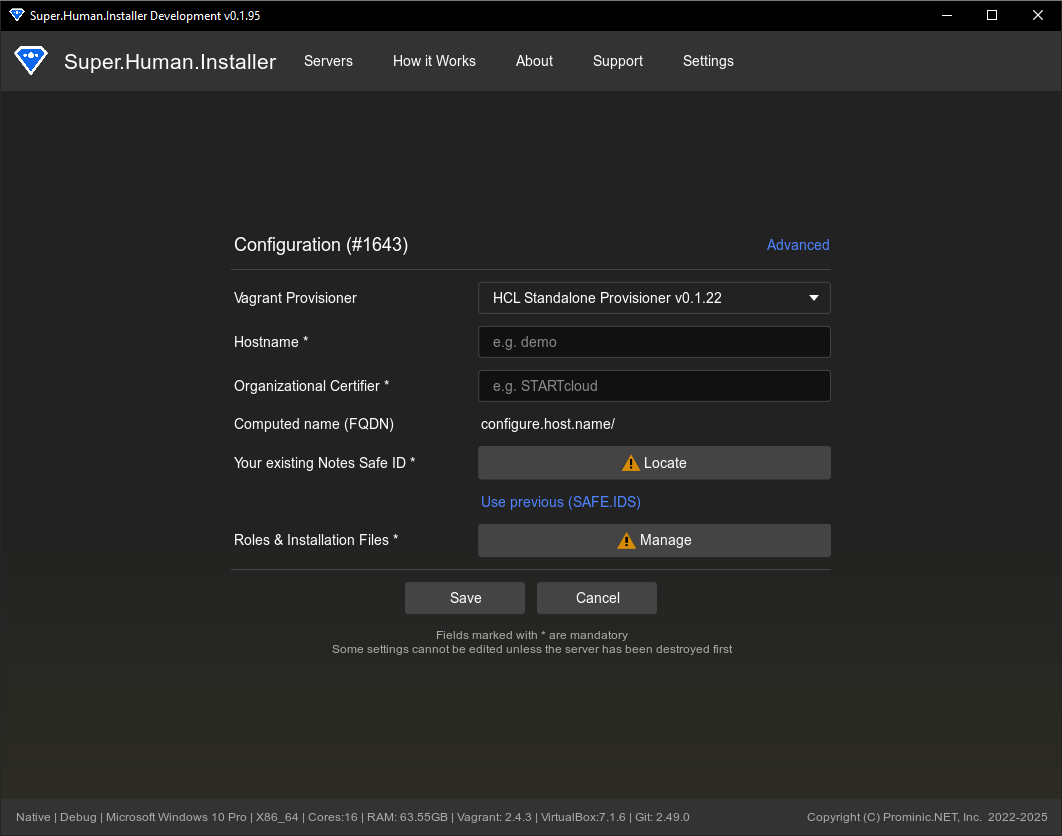This screenshot has height=836, width=1062.
Task: Click the computed FQDN name text
Action: pos(547,423)
